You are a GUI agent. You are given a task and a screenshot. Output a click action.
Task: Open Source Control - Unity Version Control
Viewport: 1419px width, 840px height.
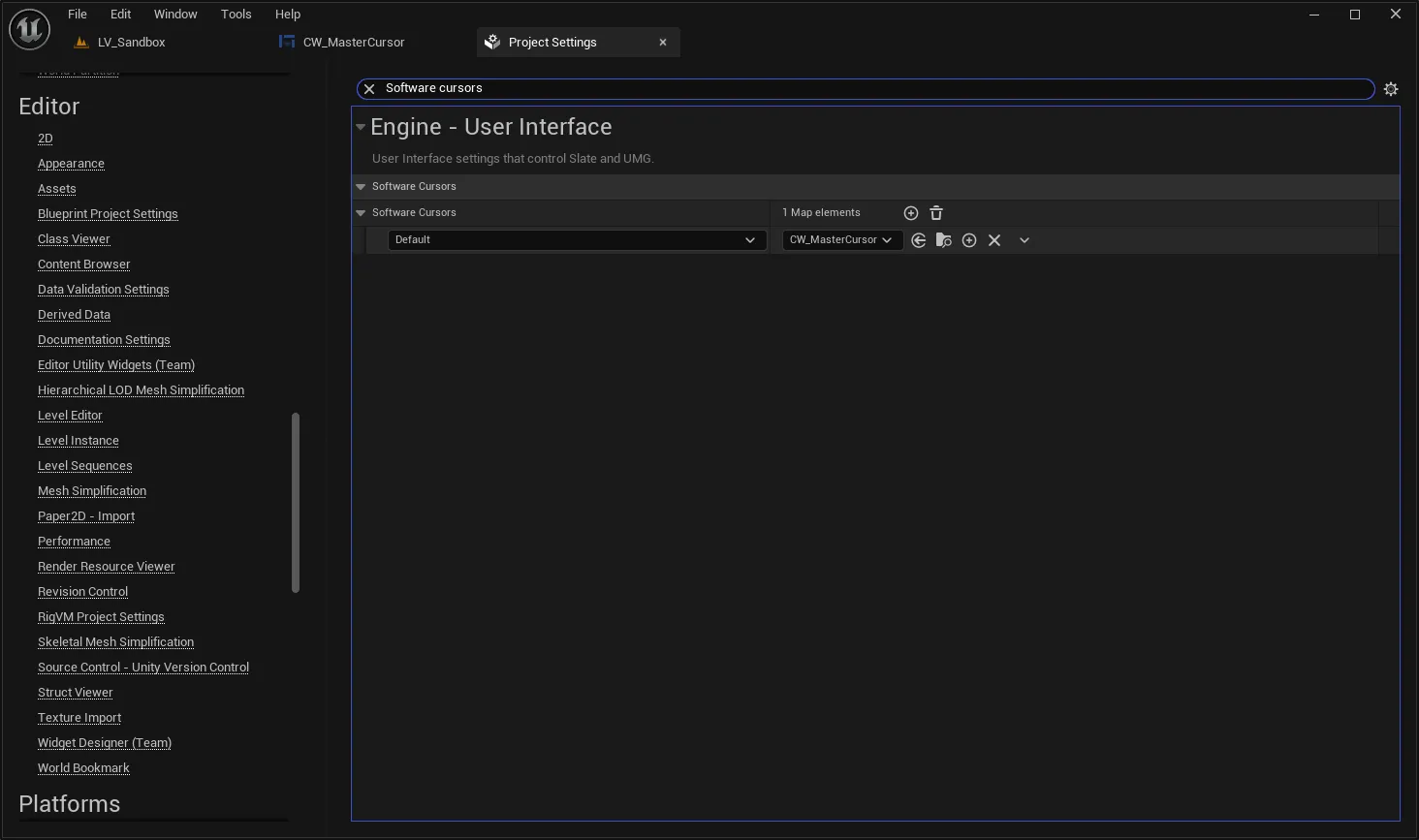[x=143, y=668]
